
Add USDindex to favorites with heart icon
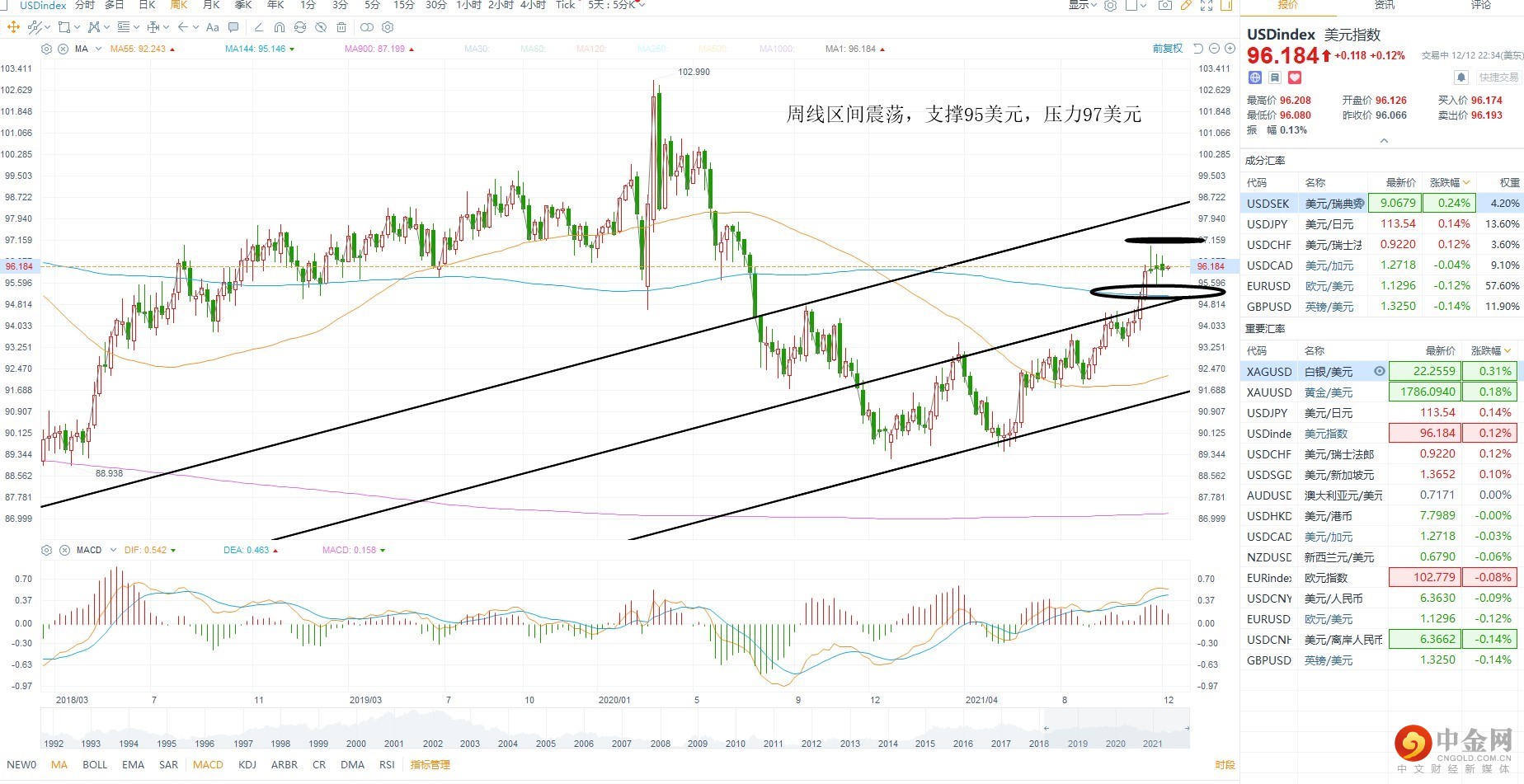1295,77
